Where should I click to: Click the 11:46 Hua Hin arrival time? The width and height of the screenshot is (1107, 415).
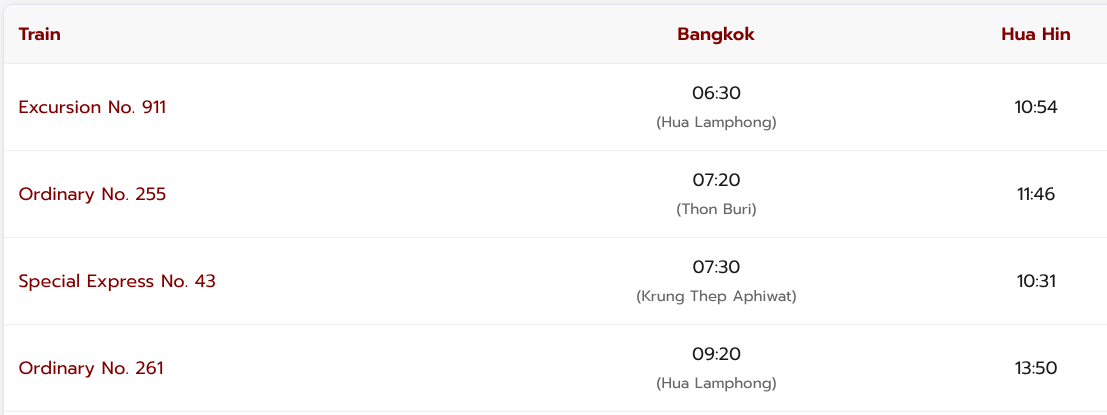pyautogui.click(x=1035, y=194)
